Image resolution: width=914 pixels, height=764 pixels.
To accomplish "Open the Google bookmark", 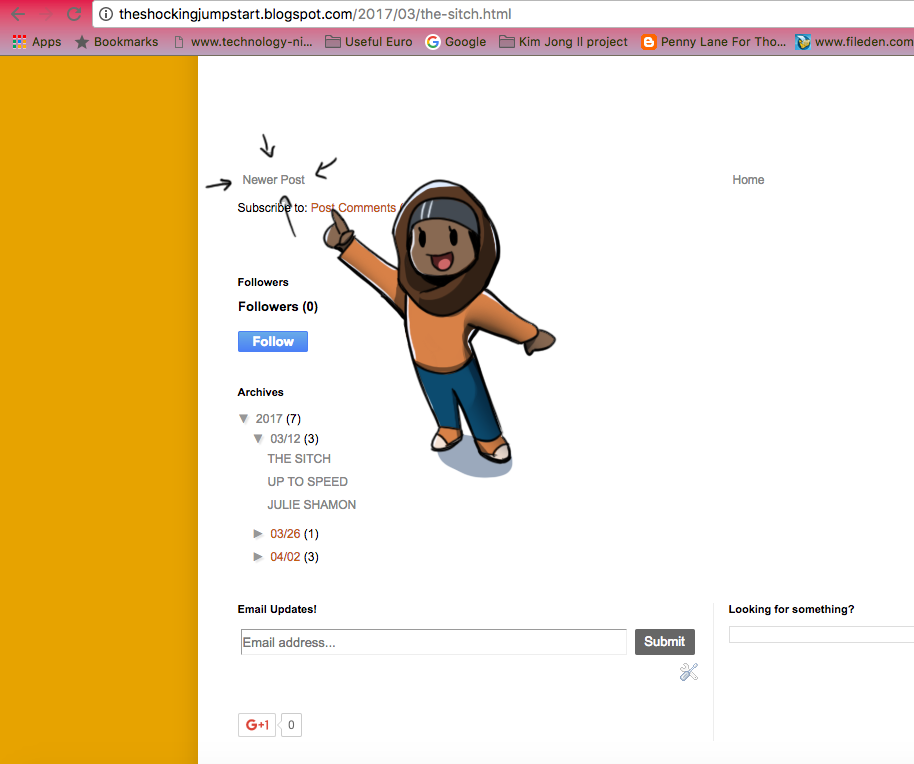I will 456,42.
